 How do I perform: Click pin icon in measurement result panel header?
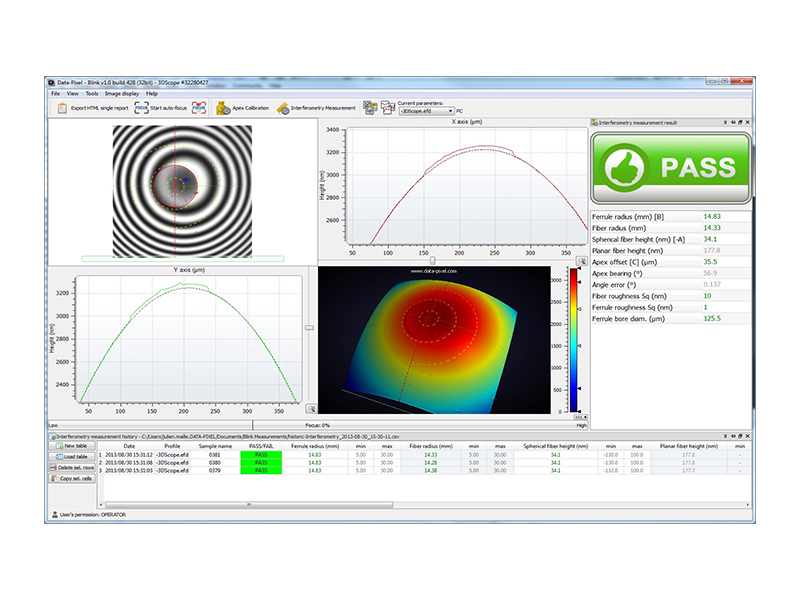coord(726,122)
